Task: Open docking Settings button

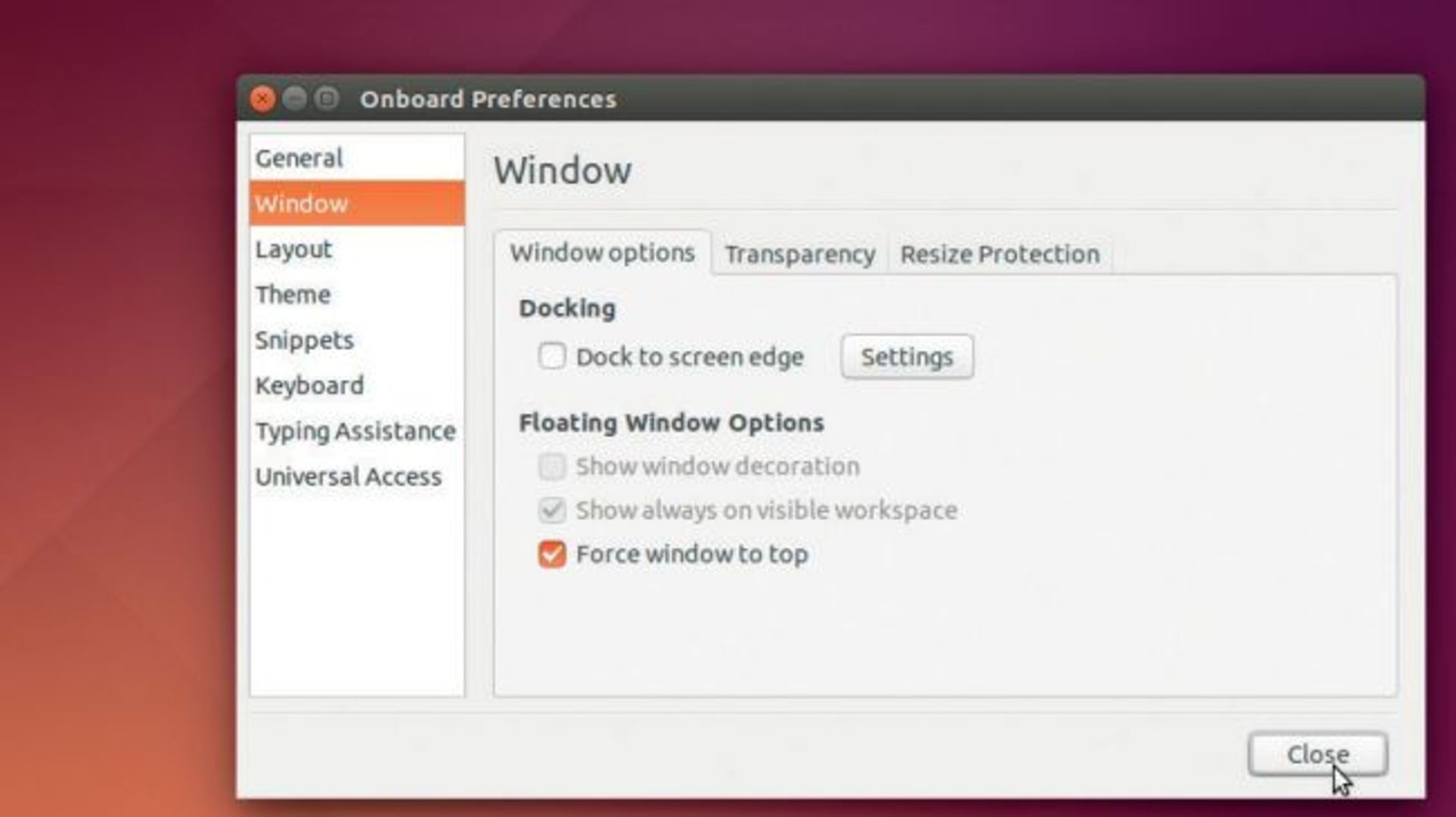Action: tap(907, 356)
